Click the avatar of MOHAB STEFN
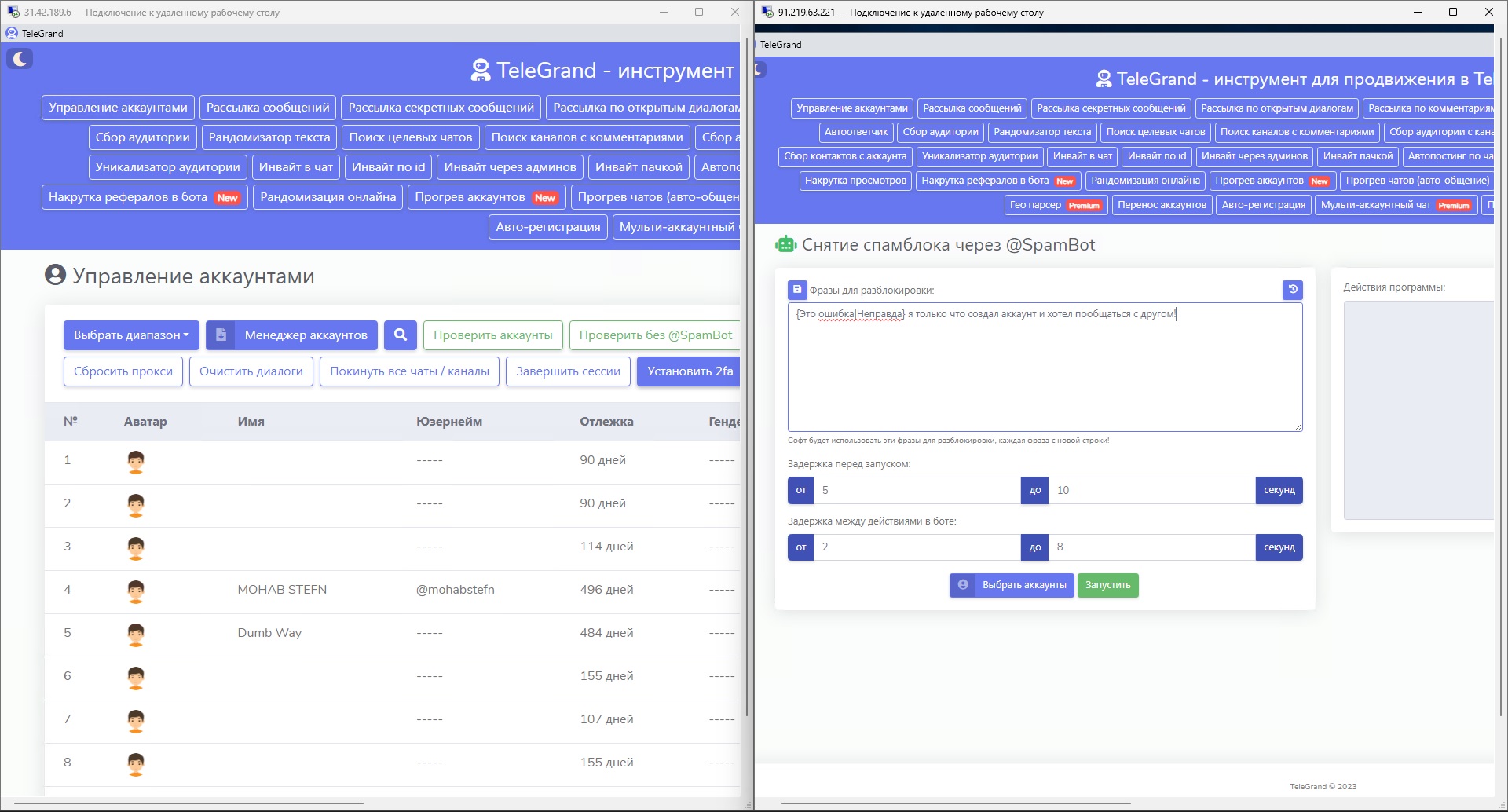 tap(136, 591)
